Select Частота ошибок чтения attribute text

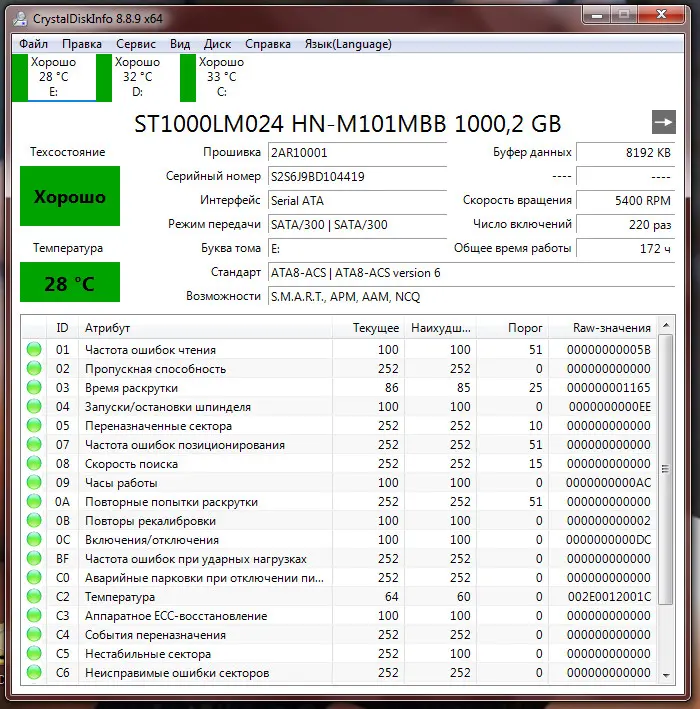(150, 350)
